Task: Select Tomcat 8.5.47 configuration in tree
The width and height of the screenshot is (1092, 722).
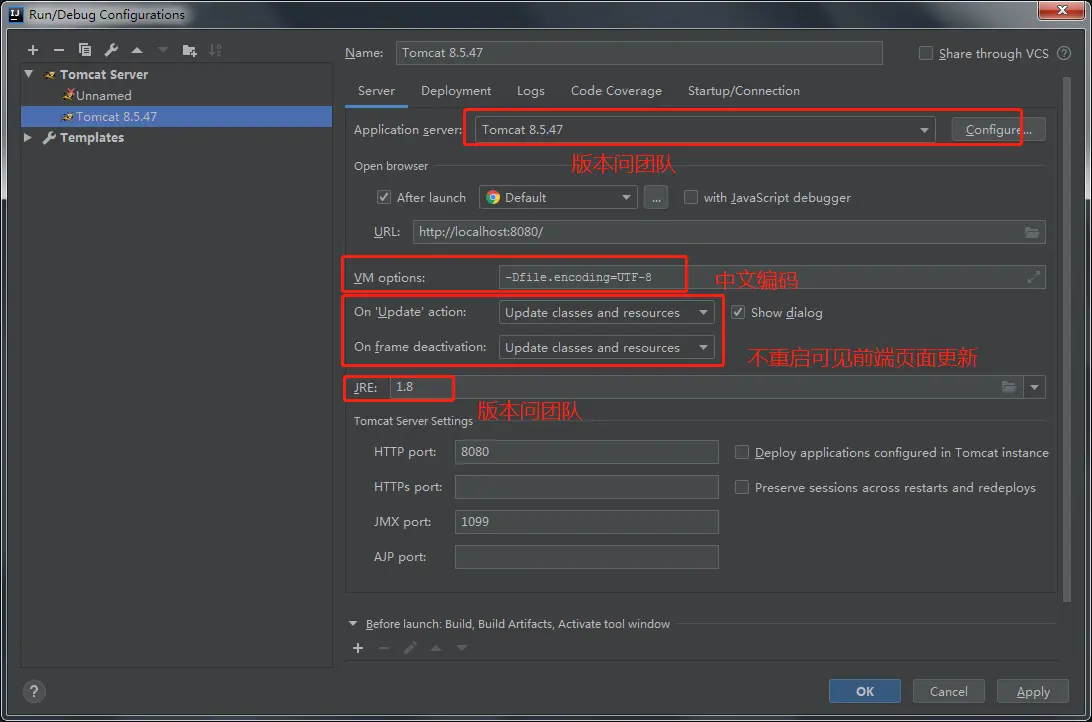Action: tap(176, 116)
